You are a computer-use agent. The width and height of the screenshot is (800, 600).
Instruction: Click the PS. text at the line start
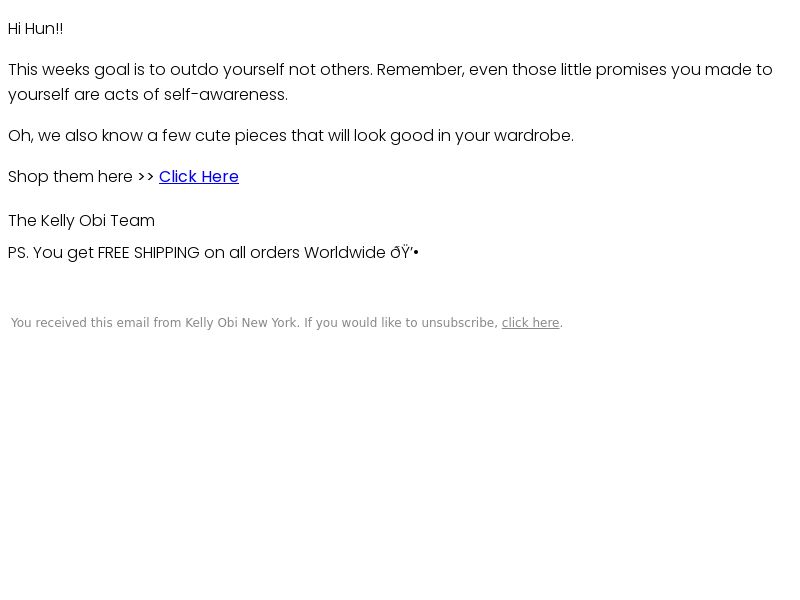(x=18, y=253)
